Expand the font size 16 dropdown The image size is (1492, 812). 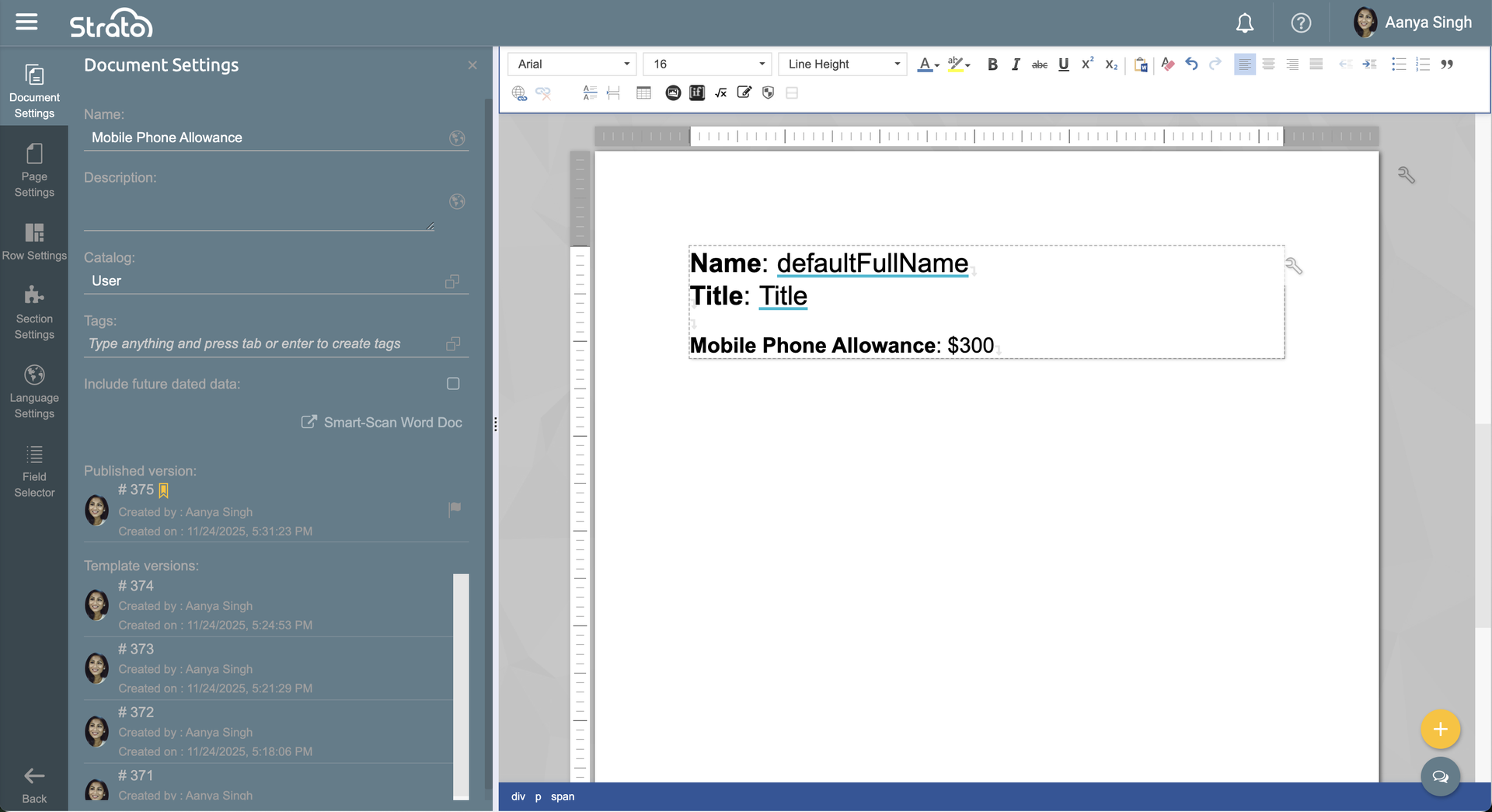(707, 64)
